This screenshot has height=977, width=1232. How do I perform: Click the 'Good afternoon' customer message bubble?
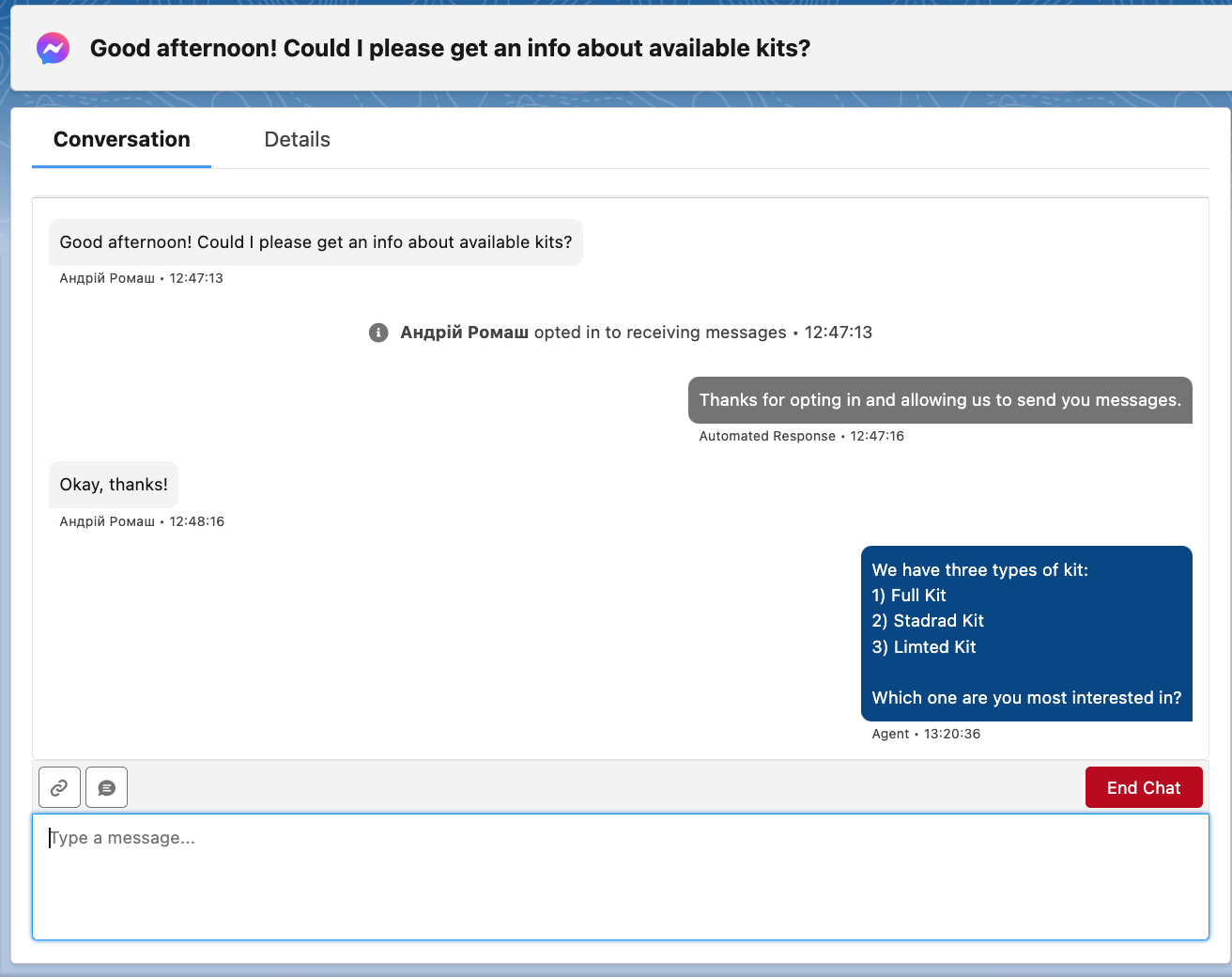(316, 242)
